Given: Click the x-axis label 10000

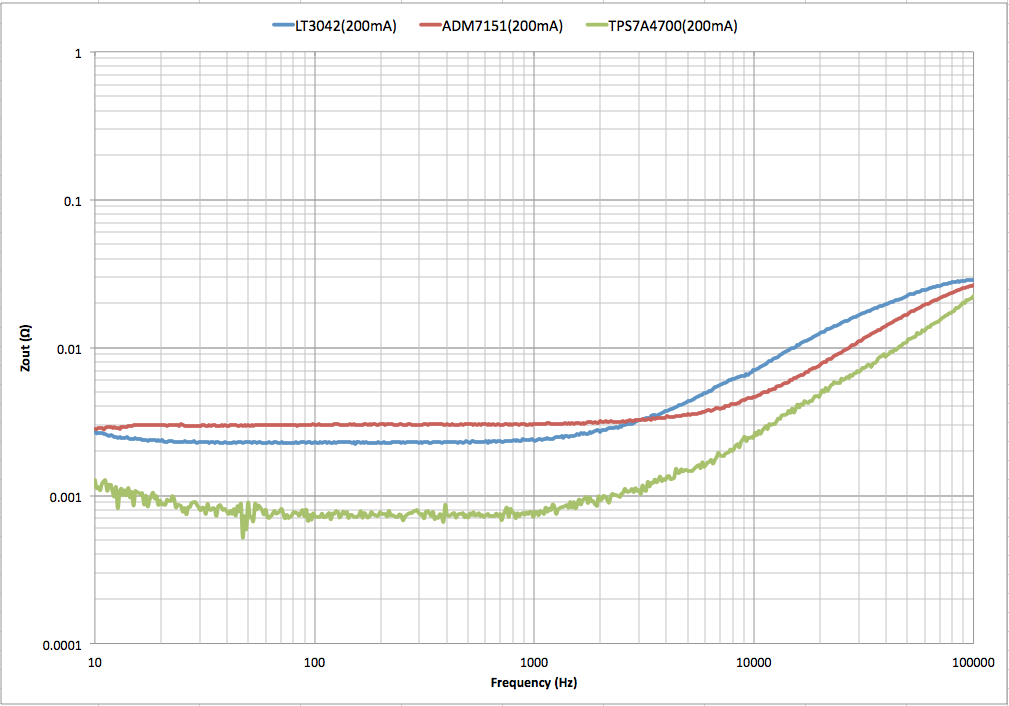Looking at the screenshot, I should click(754, 663).
